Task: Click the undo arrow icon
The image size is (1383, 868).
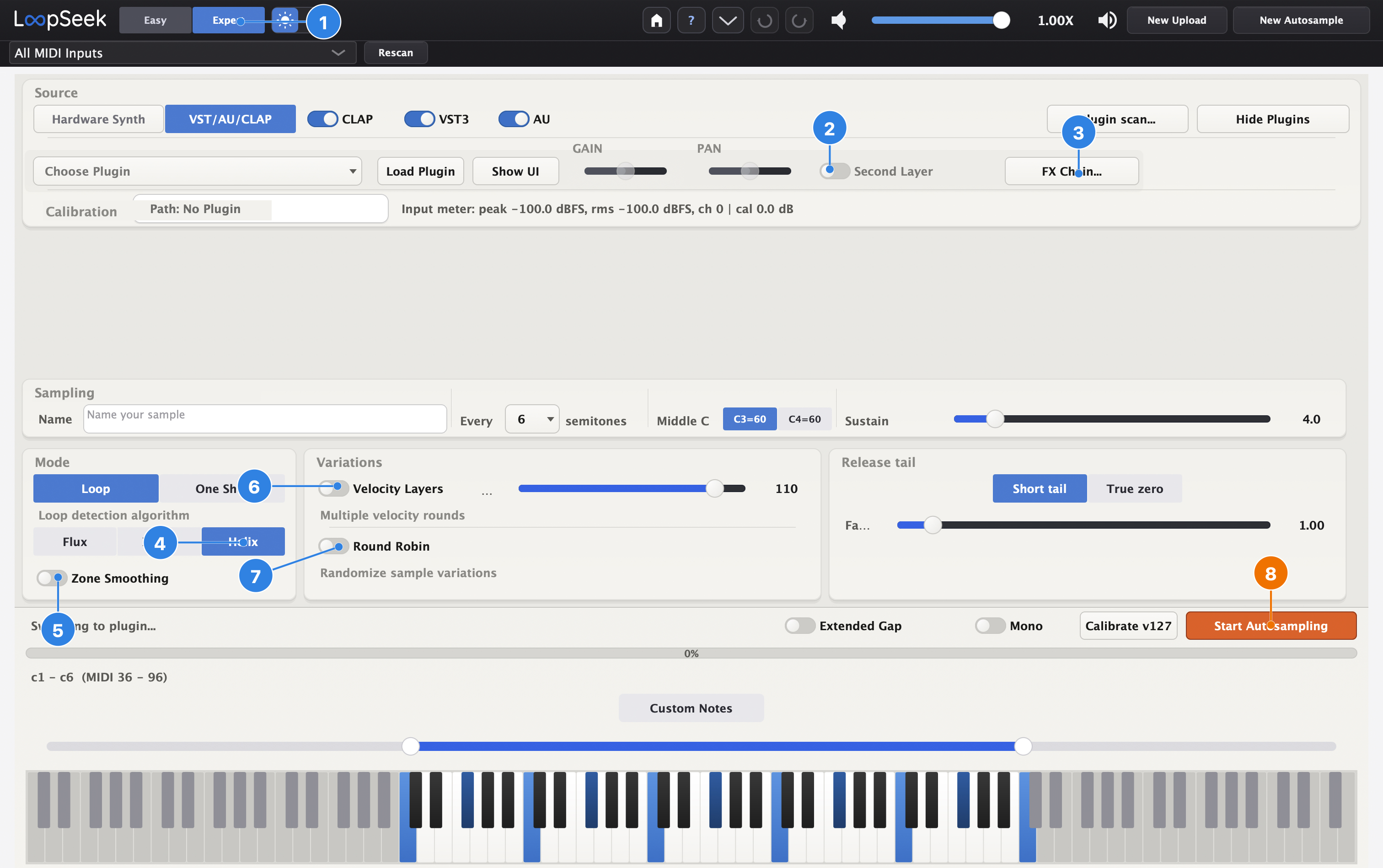Action: [x=764, y=21]
